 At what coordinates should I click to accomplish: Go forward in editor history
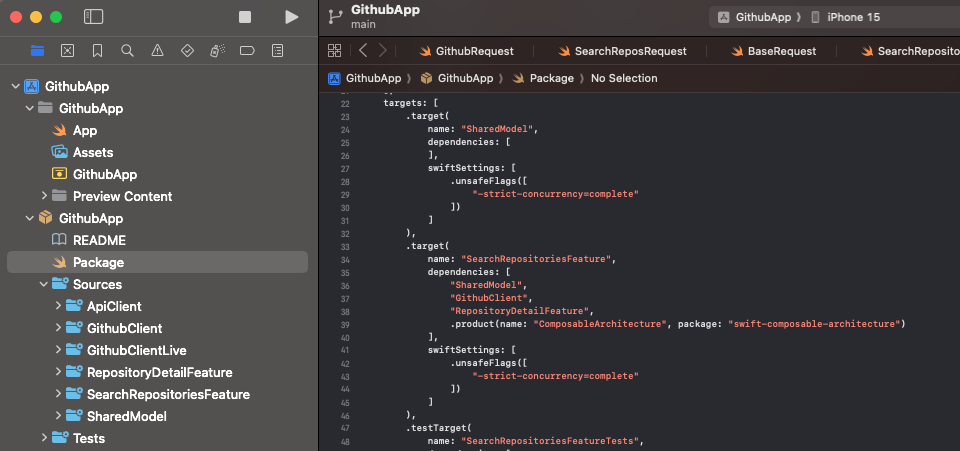coord(383,51)
